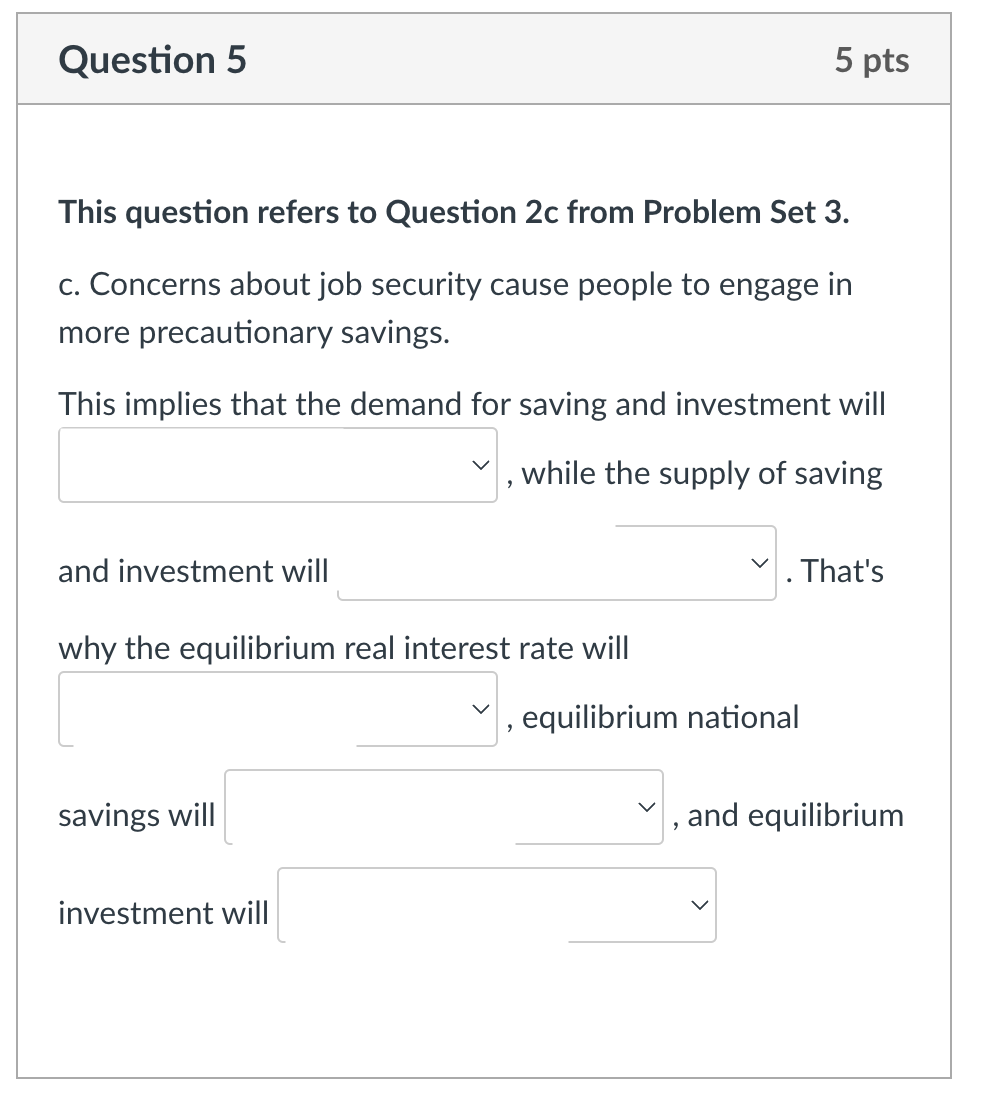Click the chevron on the interest rate dropdown
Image resolution: width=982 pixels, height=1094 pixels.
pyautogui.click(x=480, y=708)
